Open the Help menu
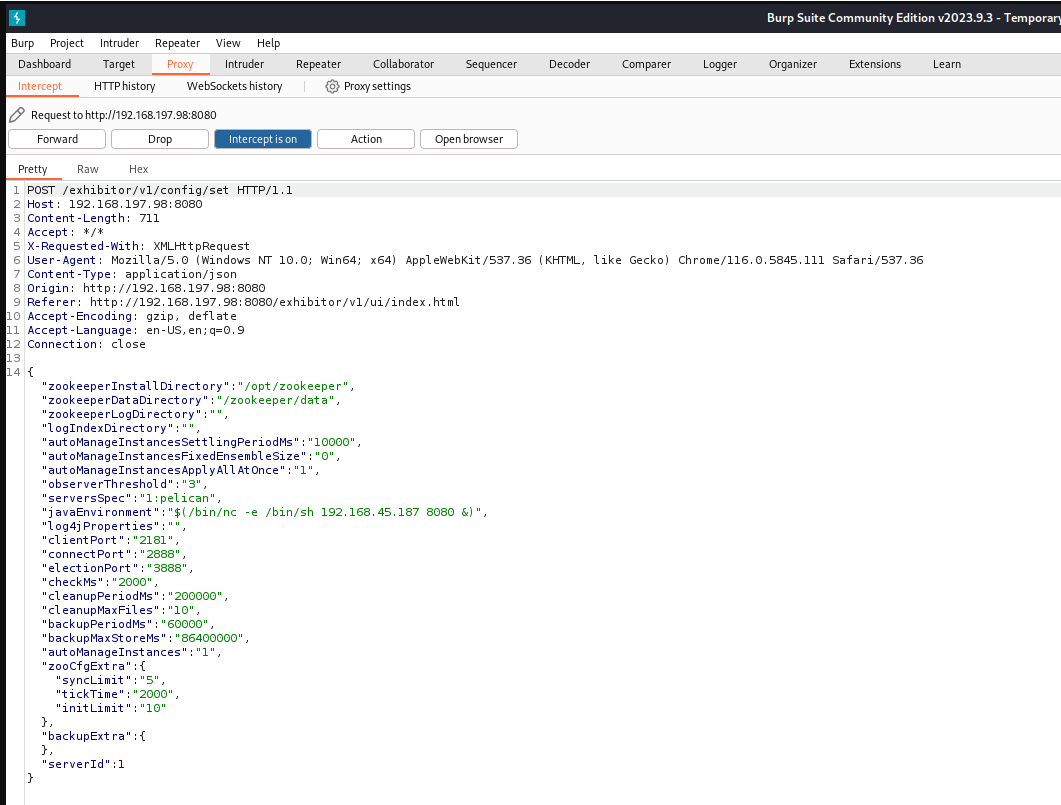The image size is (1061, 805). [268, 43]
